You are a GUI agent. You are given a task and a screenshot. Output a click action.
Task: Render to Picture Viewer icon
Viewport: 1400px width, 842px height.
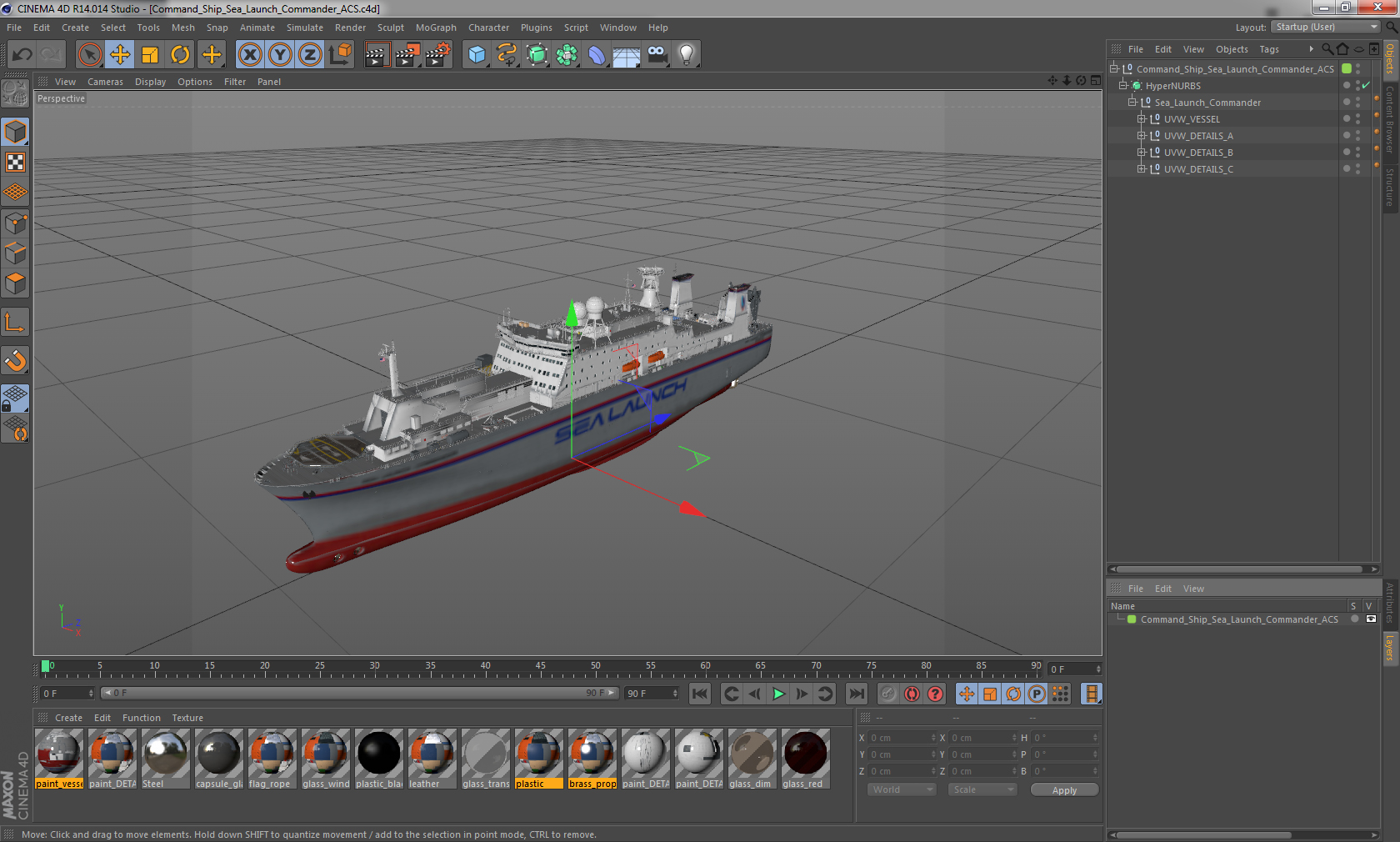point(407,55)
